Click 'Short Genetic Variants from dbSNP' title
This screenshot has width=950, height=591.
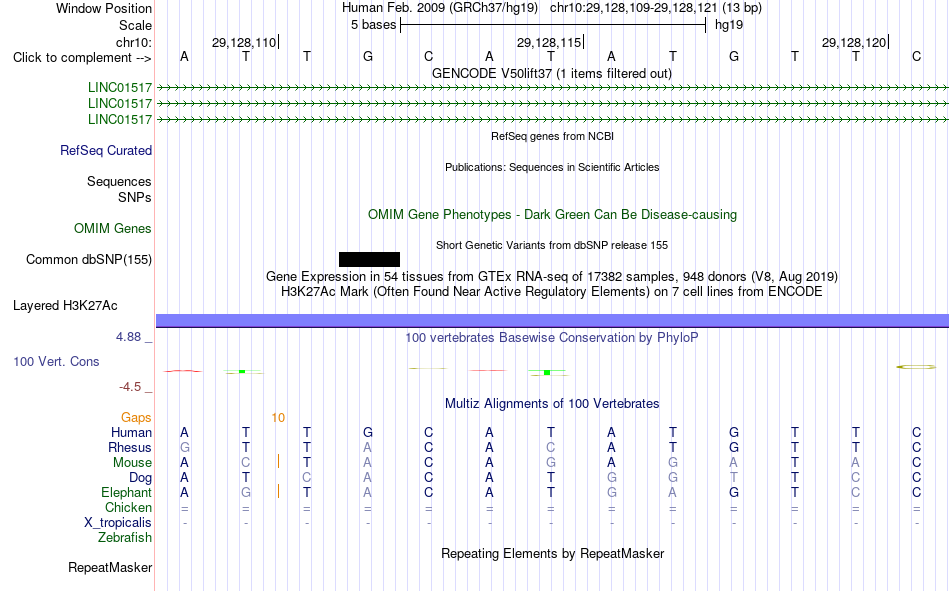(x=552, y=245)
